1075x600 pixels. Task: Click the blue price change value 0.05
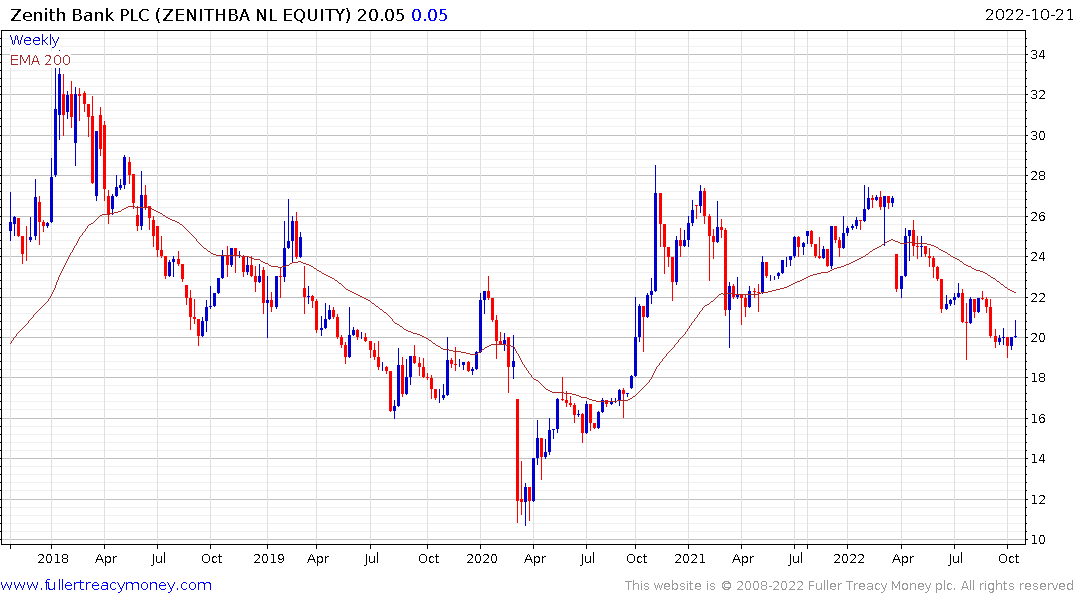(x=429, y=15)
